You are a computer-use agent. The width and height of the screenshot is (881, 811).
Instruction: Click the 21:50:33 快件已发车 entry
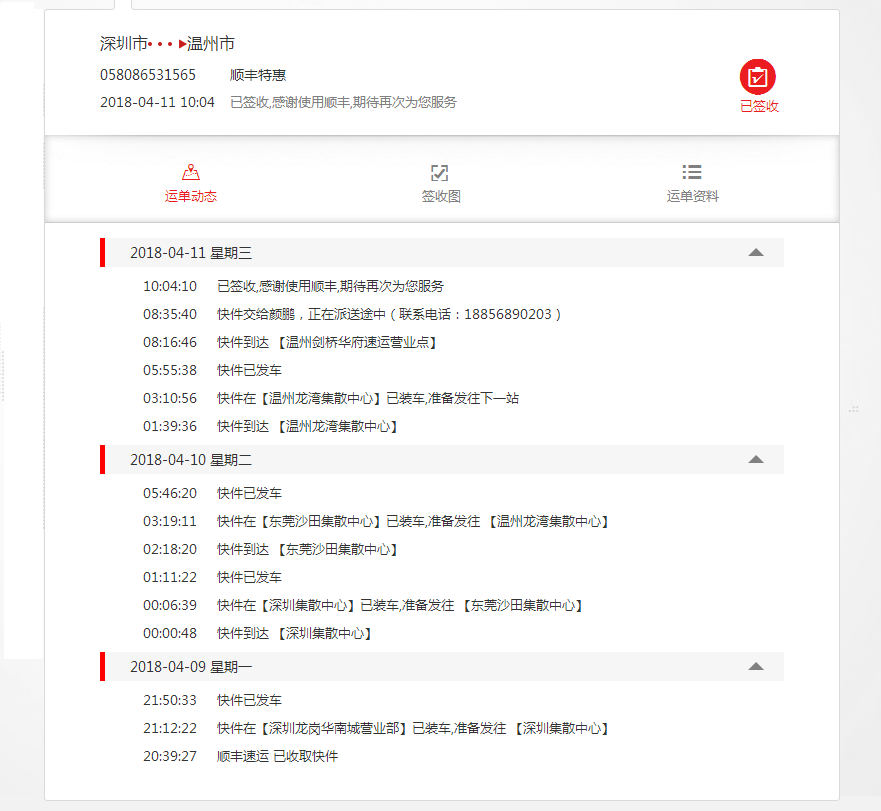click(212, 700)
